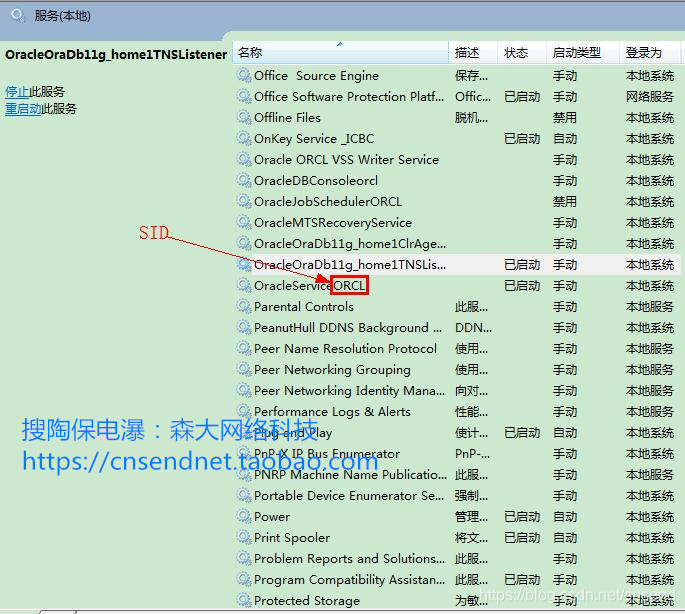This screenshot has width=685, height=614.
Task: Click the gear icon for Parental Controls
Action: click(x=243, y=306)
